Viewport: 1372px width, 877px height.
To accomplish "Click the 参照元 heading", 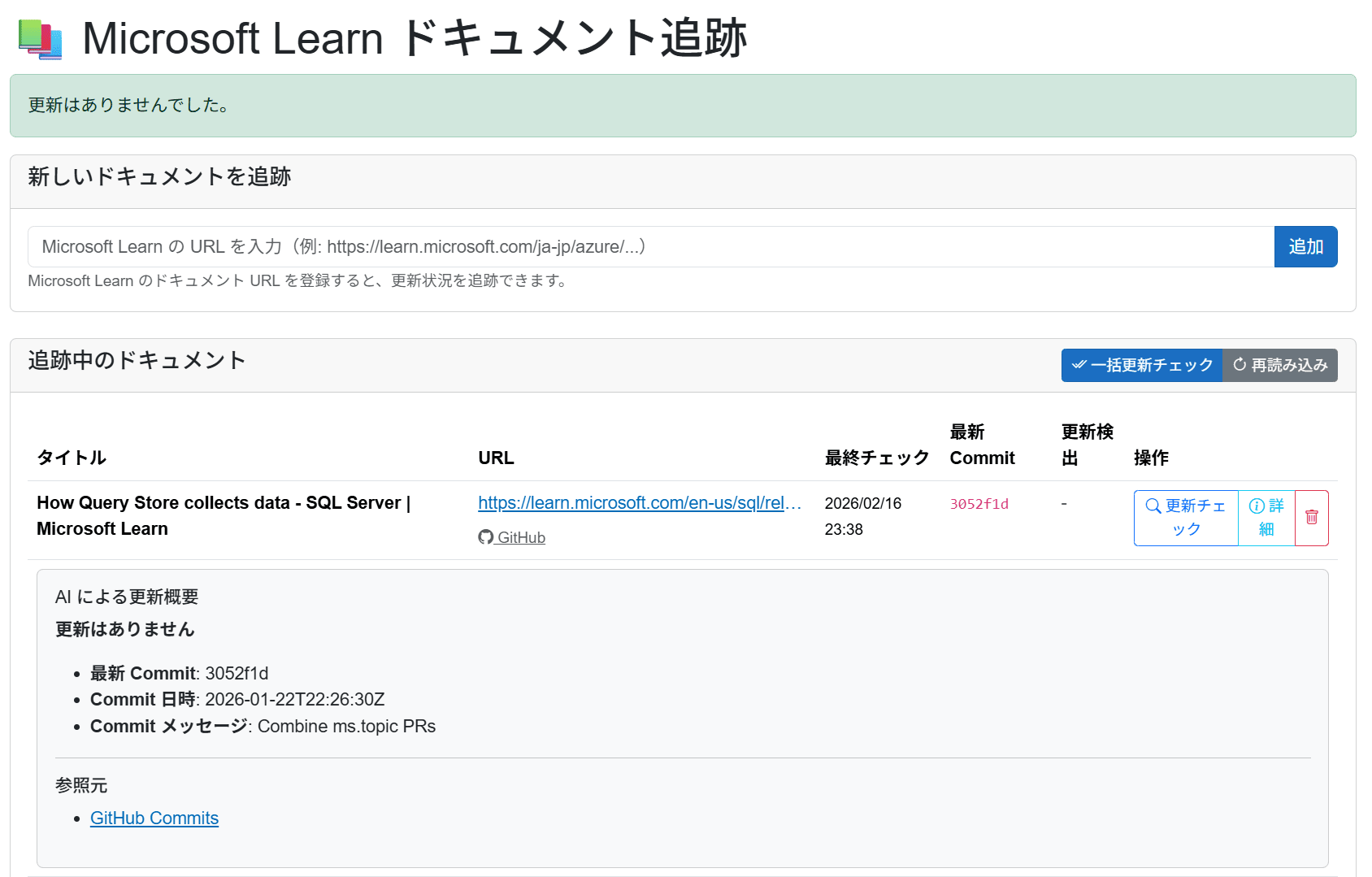I will click(x=81, y=785).
